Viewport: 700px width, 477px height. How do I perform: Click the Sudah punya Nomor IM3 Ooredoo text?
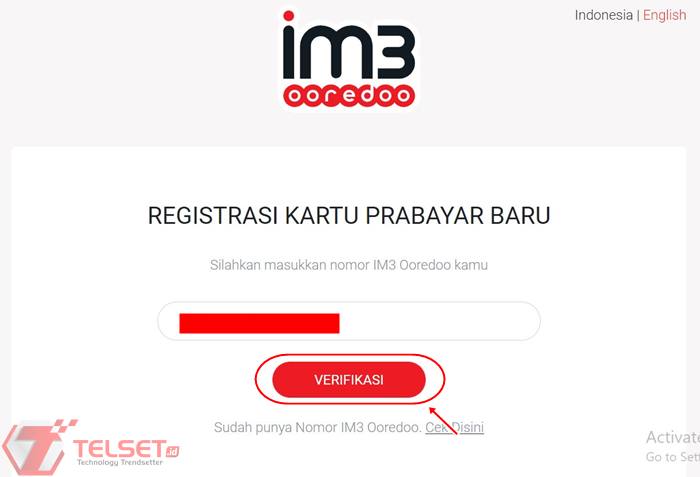[x=318, y=427]
